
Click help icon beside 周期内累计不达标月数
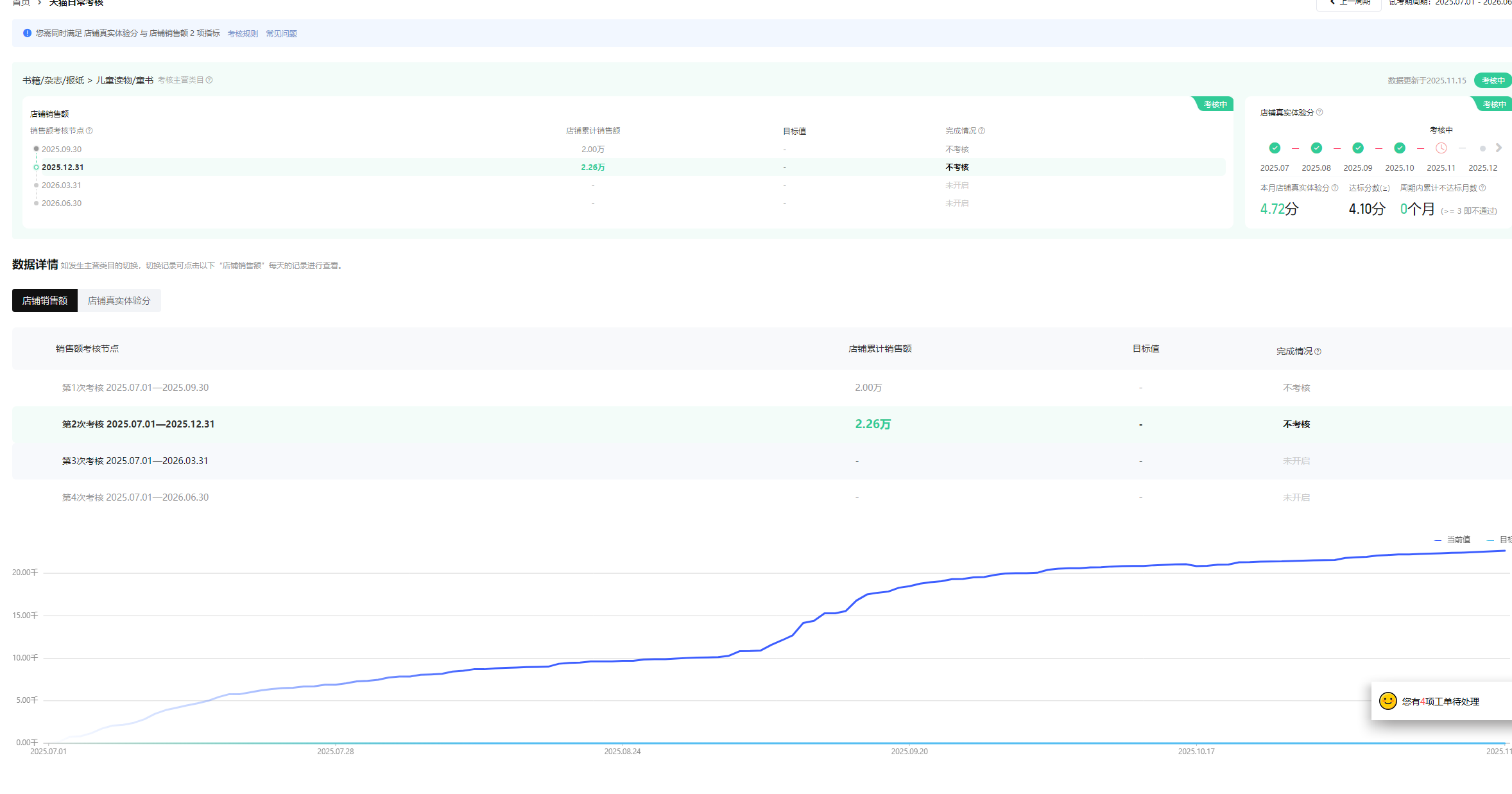tap(1482, 188)
